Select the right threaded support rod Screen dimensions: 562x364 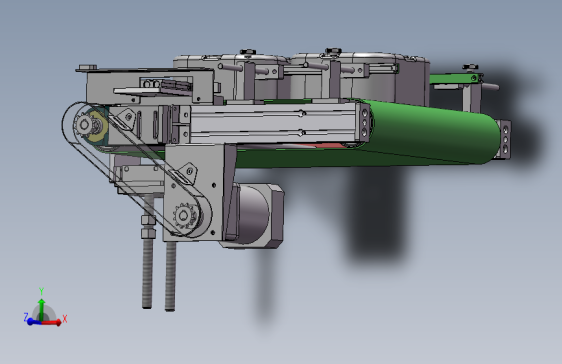coord(171,276)
